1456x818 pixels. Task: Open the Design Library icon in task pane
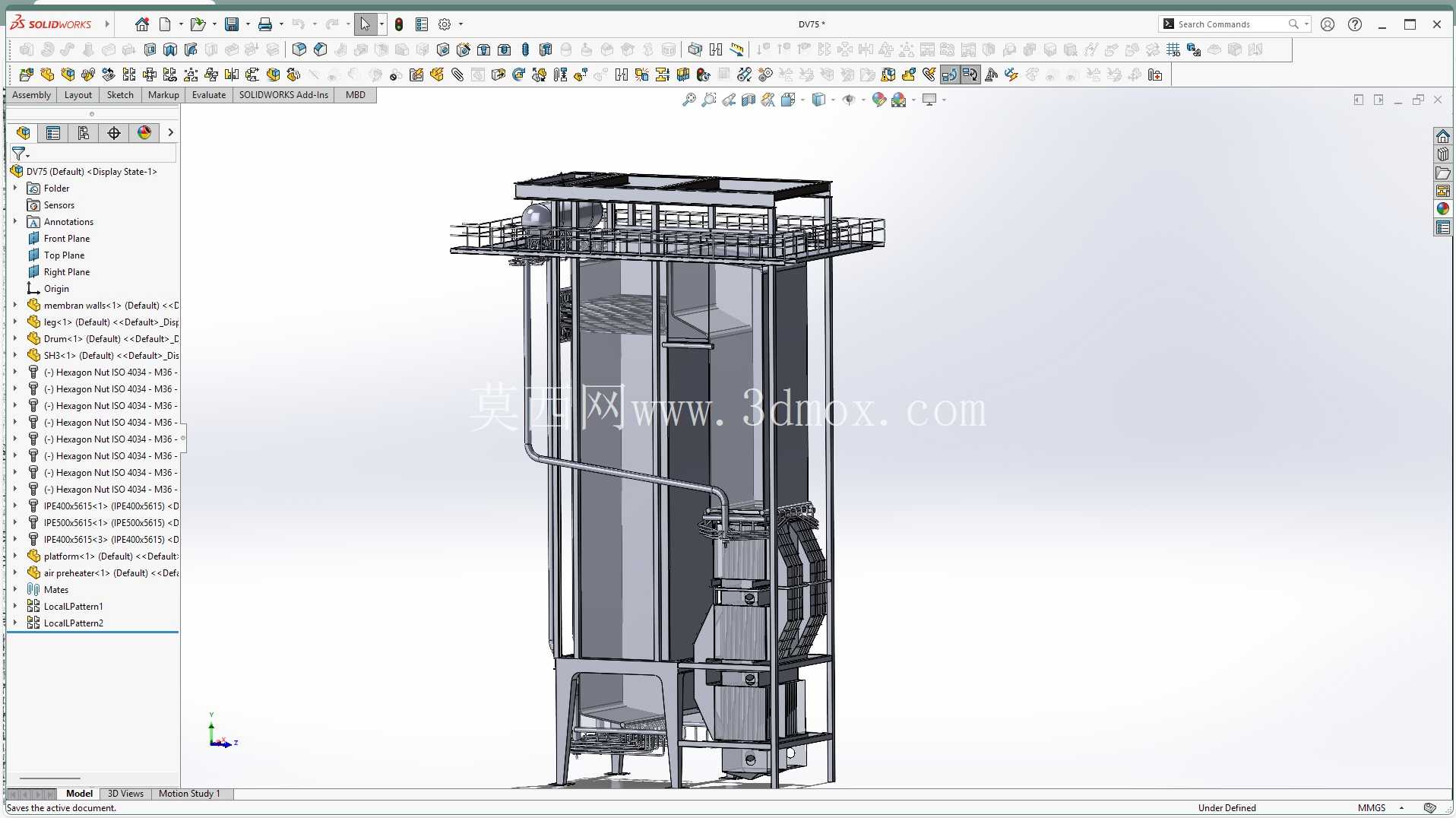(1442, 154)
